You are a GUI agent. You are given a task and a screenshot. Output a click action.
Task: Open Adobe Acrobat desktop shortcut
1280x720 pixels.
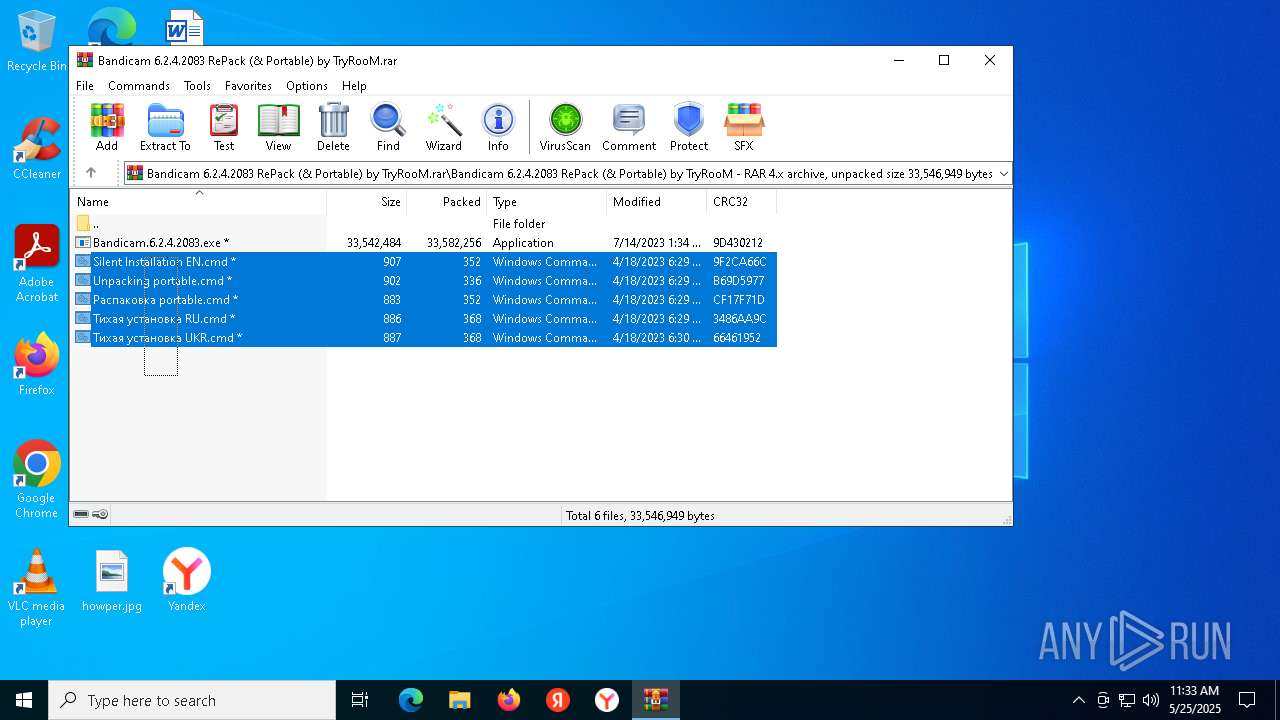[37, 263]
